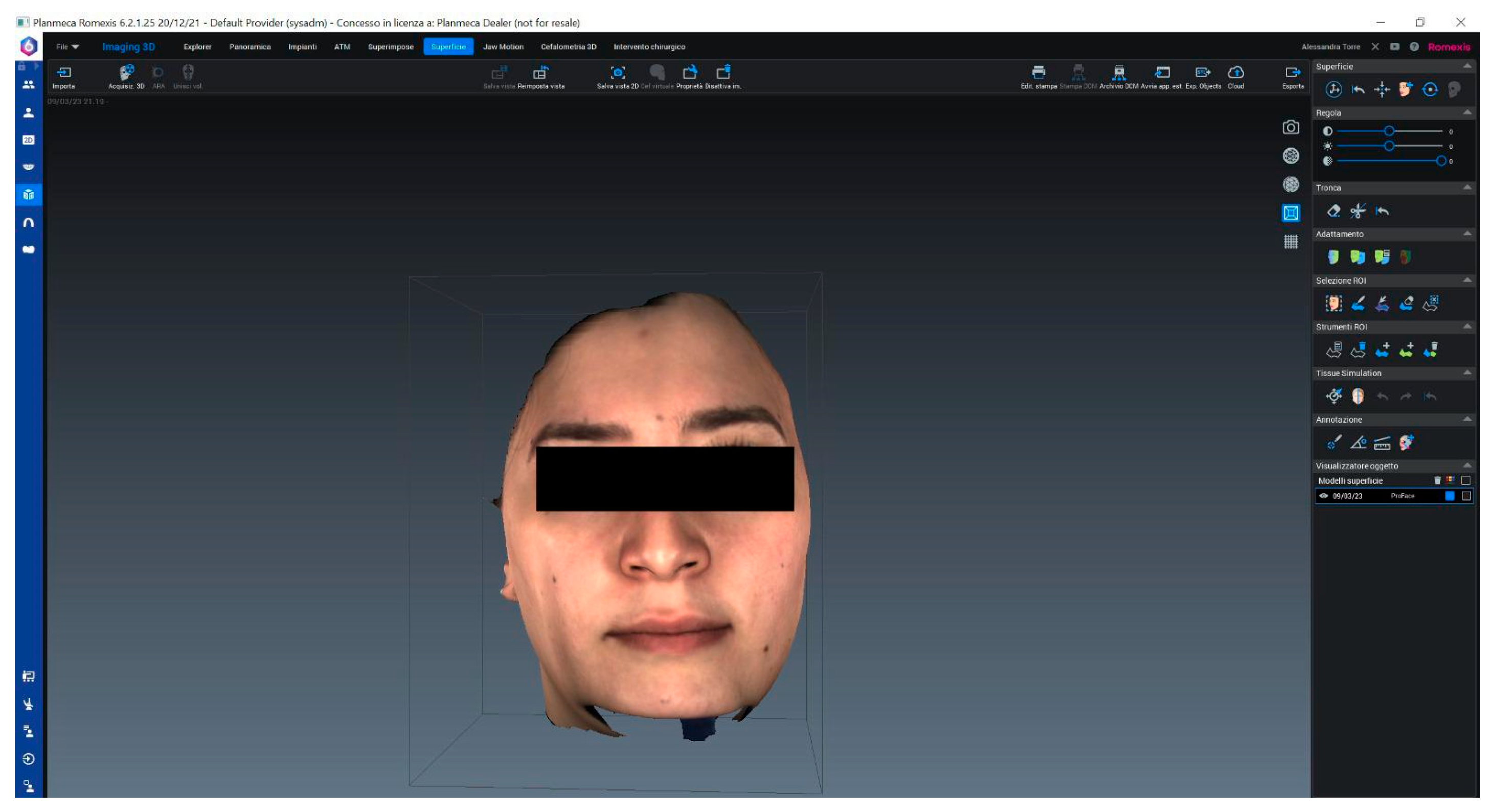Screen dimensions: 1493x812
Task: Click the Edit. stampa printer icon
Action: (x=1038, y=73)
